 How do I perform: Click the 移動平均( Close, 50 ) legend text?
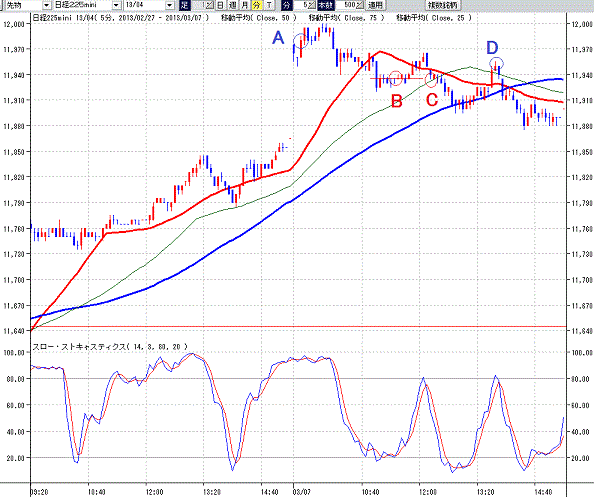click(x=259, y=18)
